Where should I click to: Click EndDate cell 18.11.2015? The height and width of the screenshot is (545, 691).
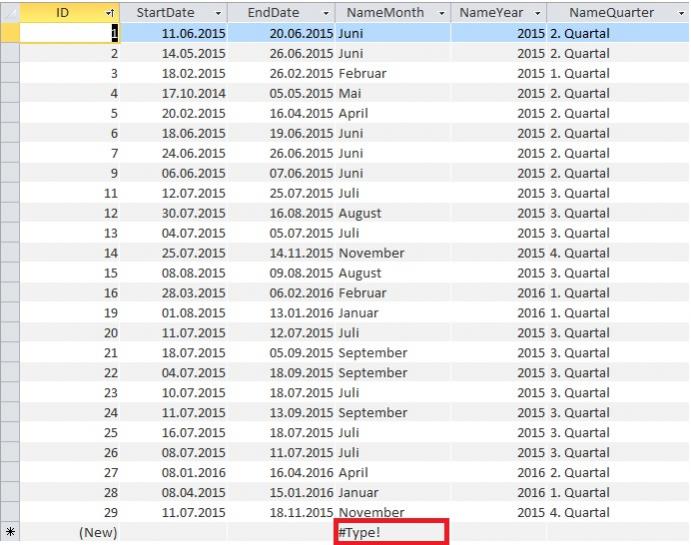click(282, 512)
